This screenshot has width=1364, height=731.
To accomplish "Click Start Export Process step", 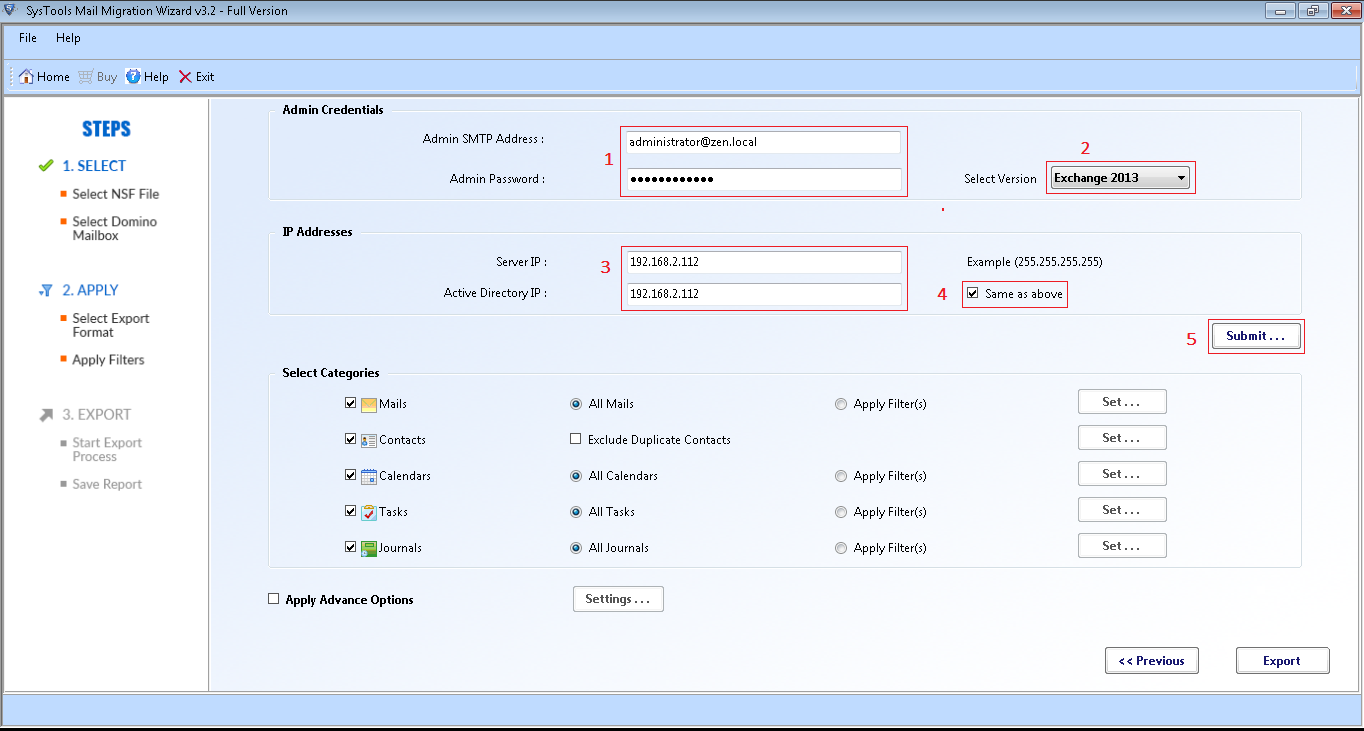I will [107, 450].
